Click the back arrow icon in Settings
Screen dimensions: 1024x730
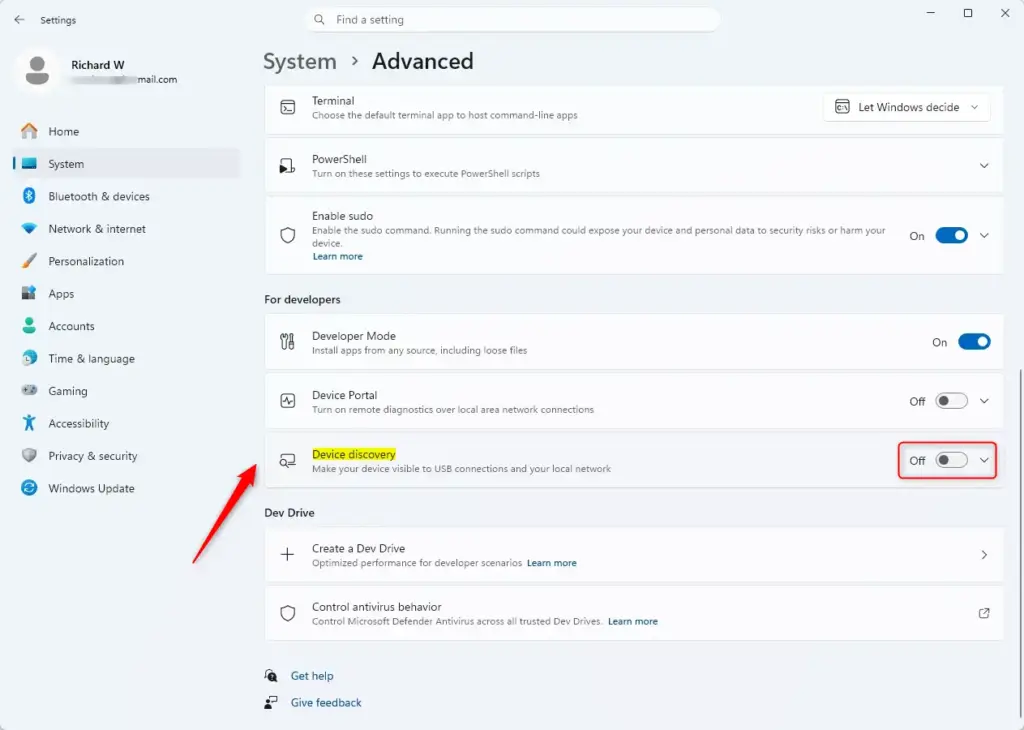click(x=19, y=20)
